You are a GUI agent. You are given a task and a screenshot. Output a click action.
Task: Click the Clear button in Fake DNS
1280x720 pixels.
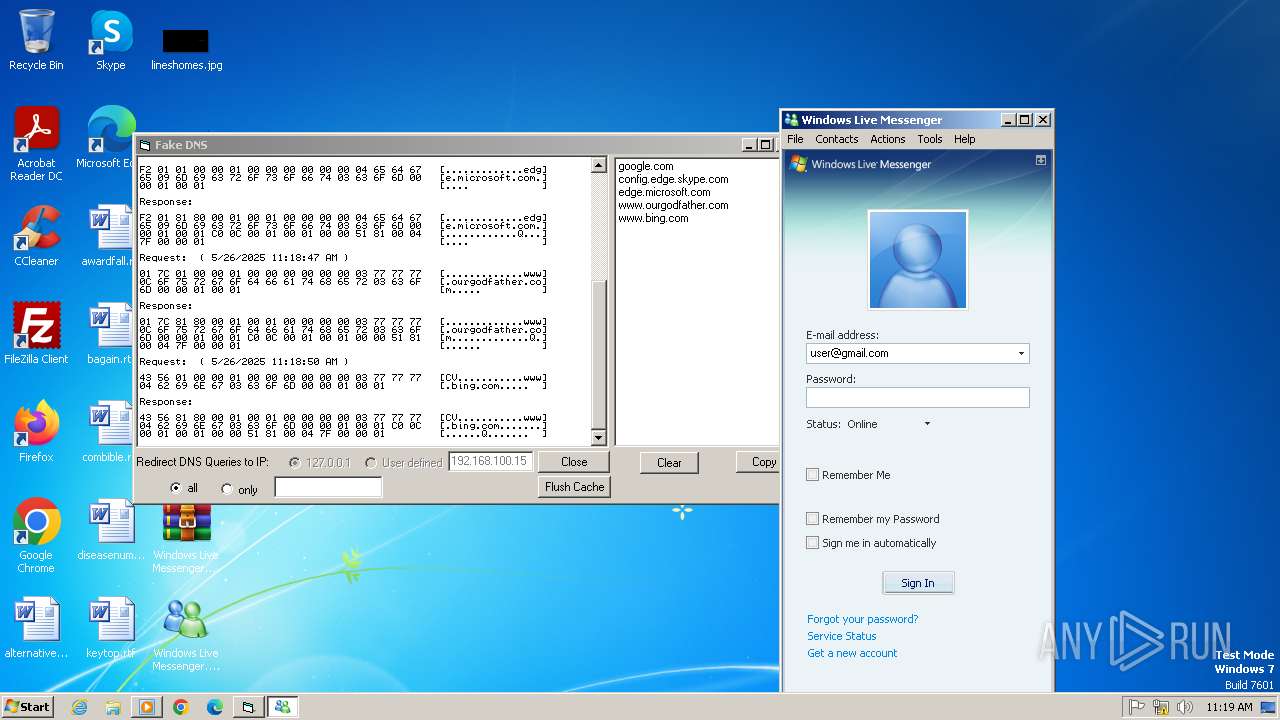click(x=669, y=463)
